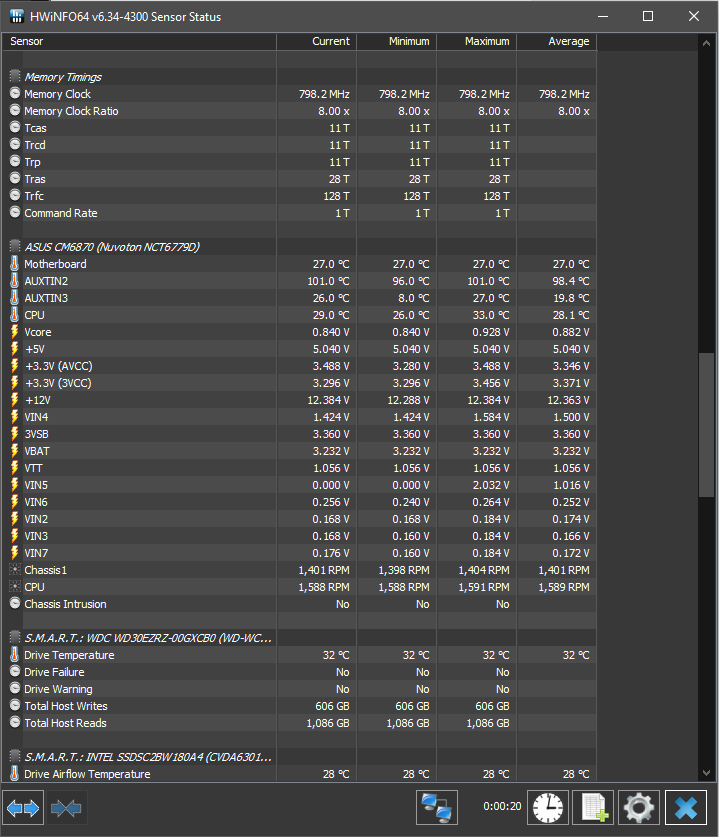Select the AUXTIN3 sensor row
Image resolution: width=719 pixels, height=837 pixels.
[299, 298]
